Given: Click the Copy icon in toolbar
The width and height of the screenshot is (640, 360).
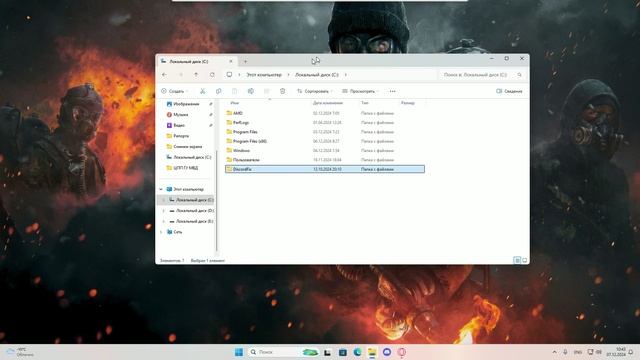Looking at the screenshot, I should click(x=218, y=91).
